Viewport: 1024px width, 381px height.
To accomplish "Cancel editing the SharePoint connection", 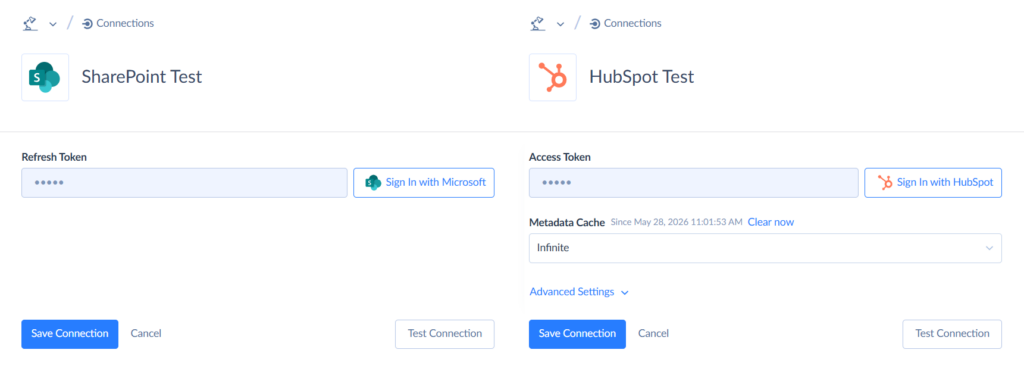I will pyautogui.click(x=146, y=333).
